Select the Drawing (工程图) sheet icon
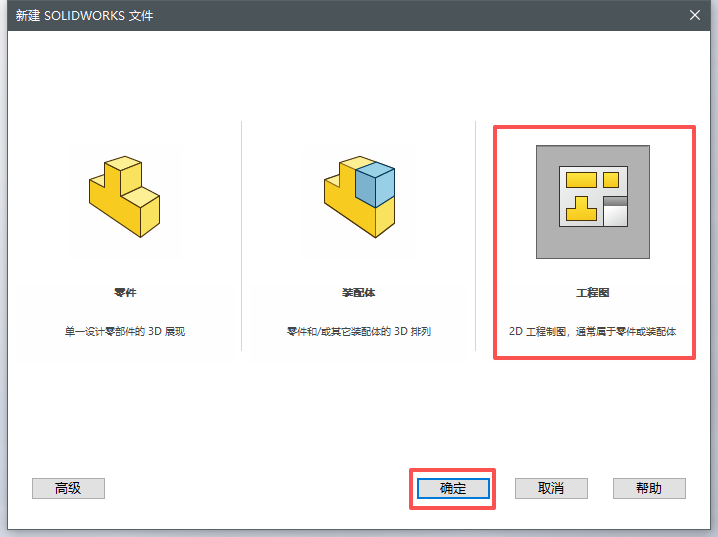Screen dimensions: 718x537 593,202
